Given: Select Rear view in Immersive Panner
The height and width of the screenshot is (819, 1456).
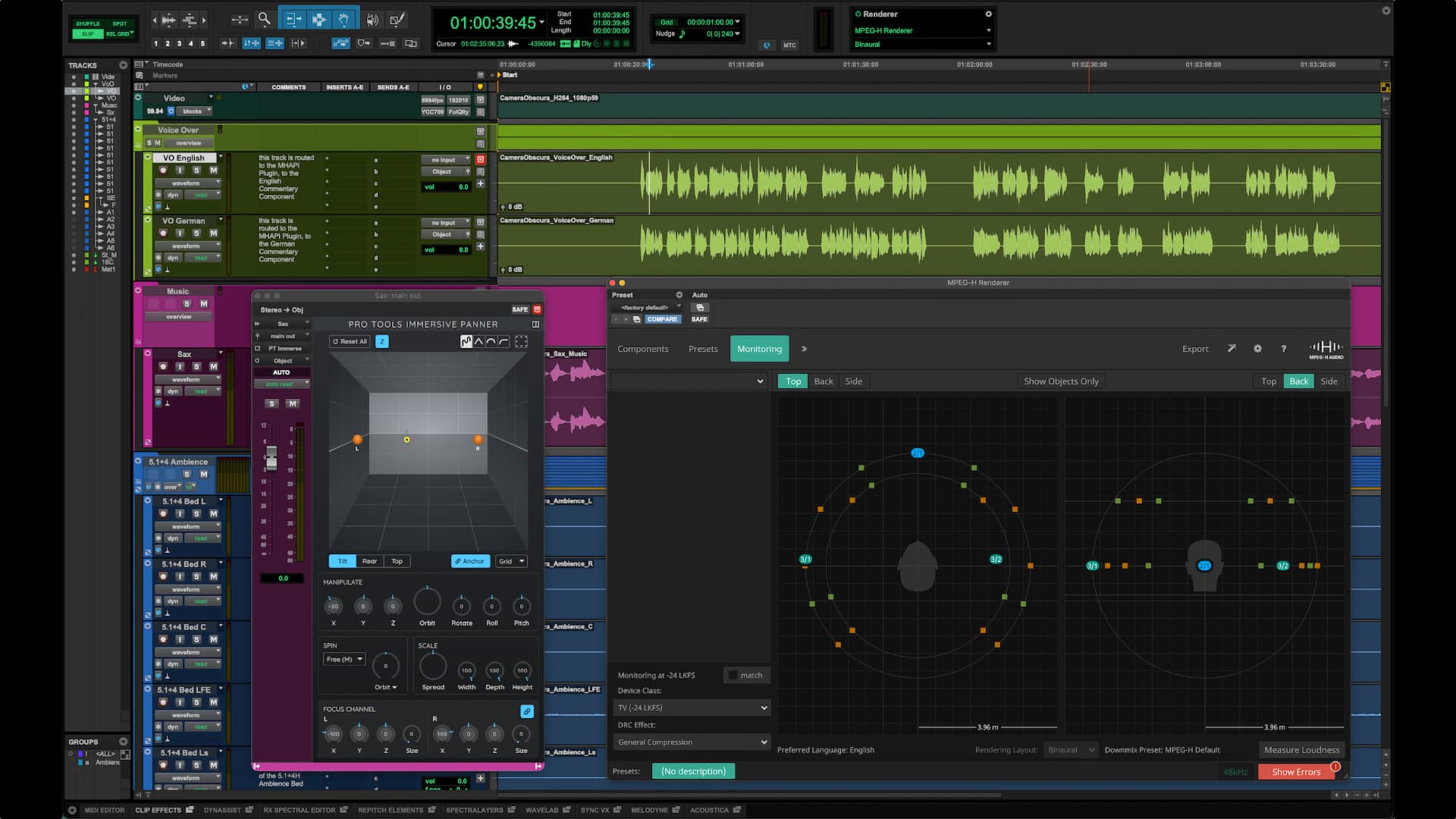Looking at the screenshot, I should pyautogui.click(x=369, y=561).
